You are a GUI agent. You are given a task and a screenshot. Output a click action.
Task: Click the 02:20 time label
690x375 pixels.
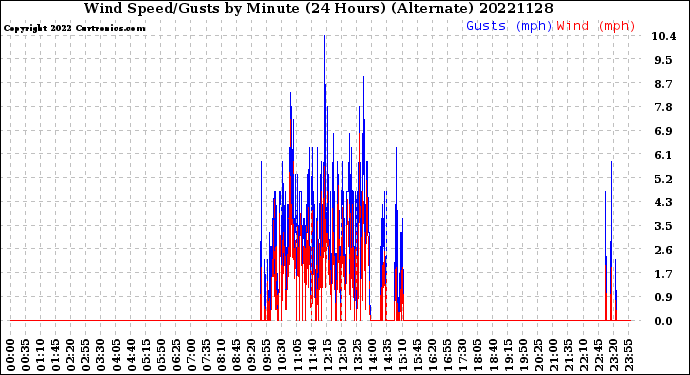70,354
